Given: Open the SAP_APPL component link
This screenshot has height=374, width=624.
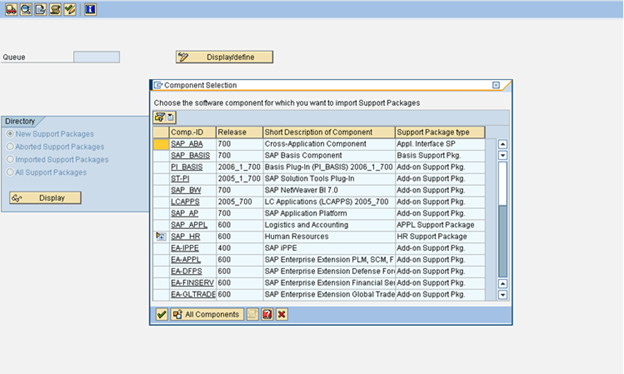Looking at the screenshot, I should [189, 225].
